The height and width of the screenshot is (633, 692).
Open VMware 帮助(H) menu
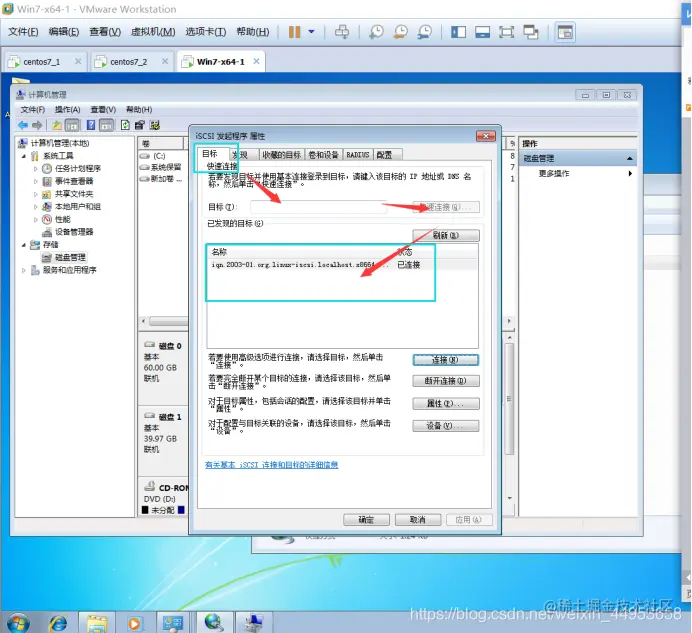252,32
